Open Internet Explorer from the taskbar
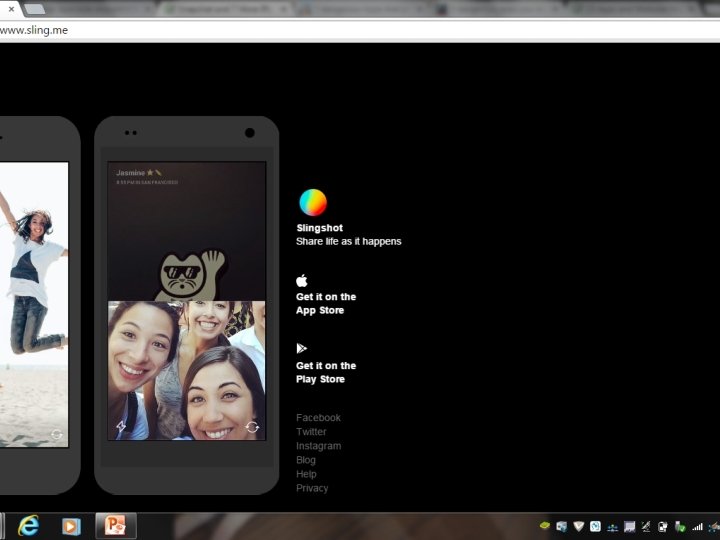The image size is (720, 540). pos(28,526)
